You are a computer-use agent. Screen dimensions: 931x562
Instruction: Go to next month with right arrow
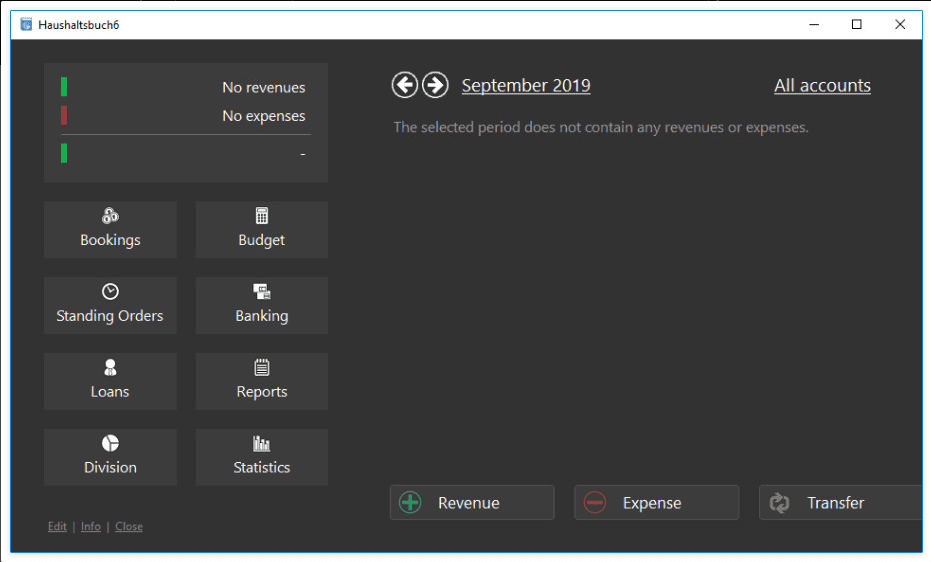(435, 85)
